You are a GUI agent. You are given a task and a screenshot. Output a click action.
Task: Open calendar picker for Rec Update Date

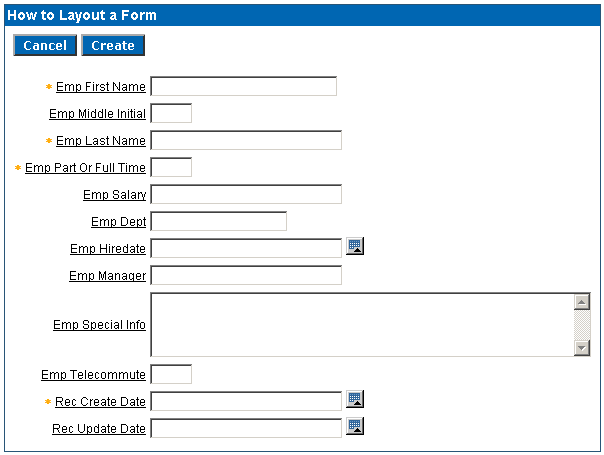pyautogui.click(x=355, y=426)
